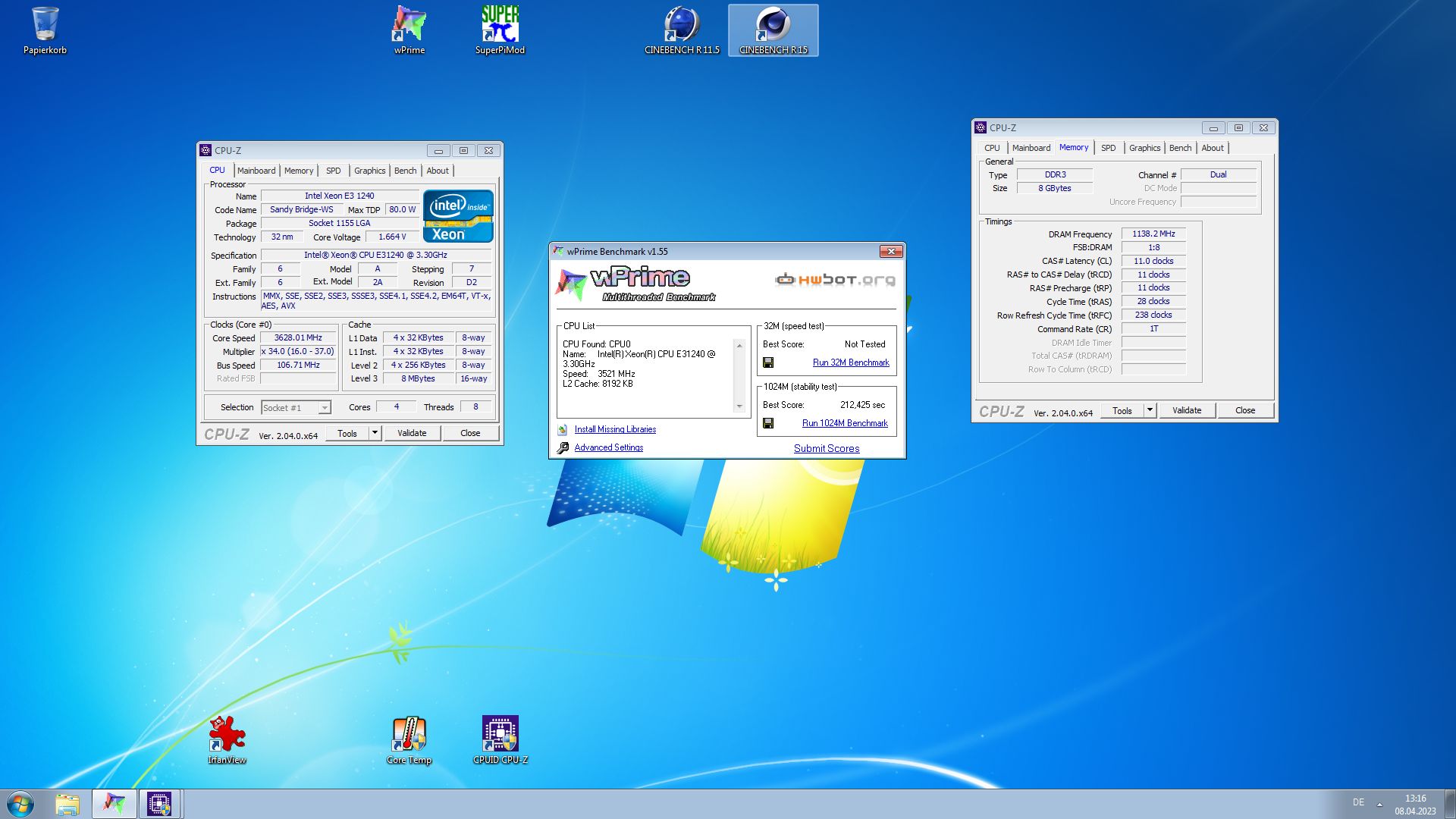Click the save icon beside the 32M benchmark
1456x819 pixels.
point(768,362)
